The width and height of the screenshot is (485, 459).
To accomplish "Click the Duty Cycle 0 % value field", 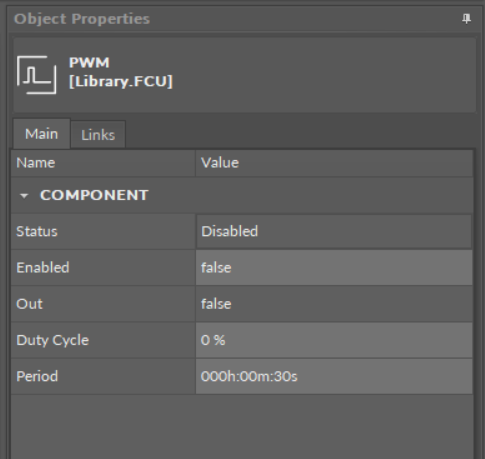I will point(334,340).
